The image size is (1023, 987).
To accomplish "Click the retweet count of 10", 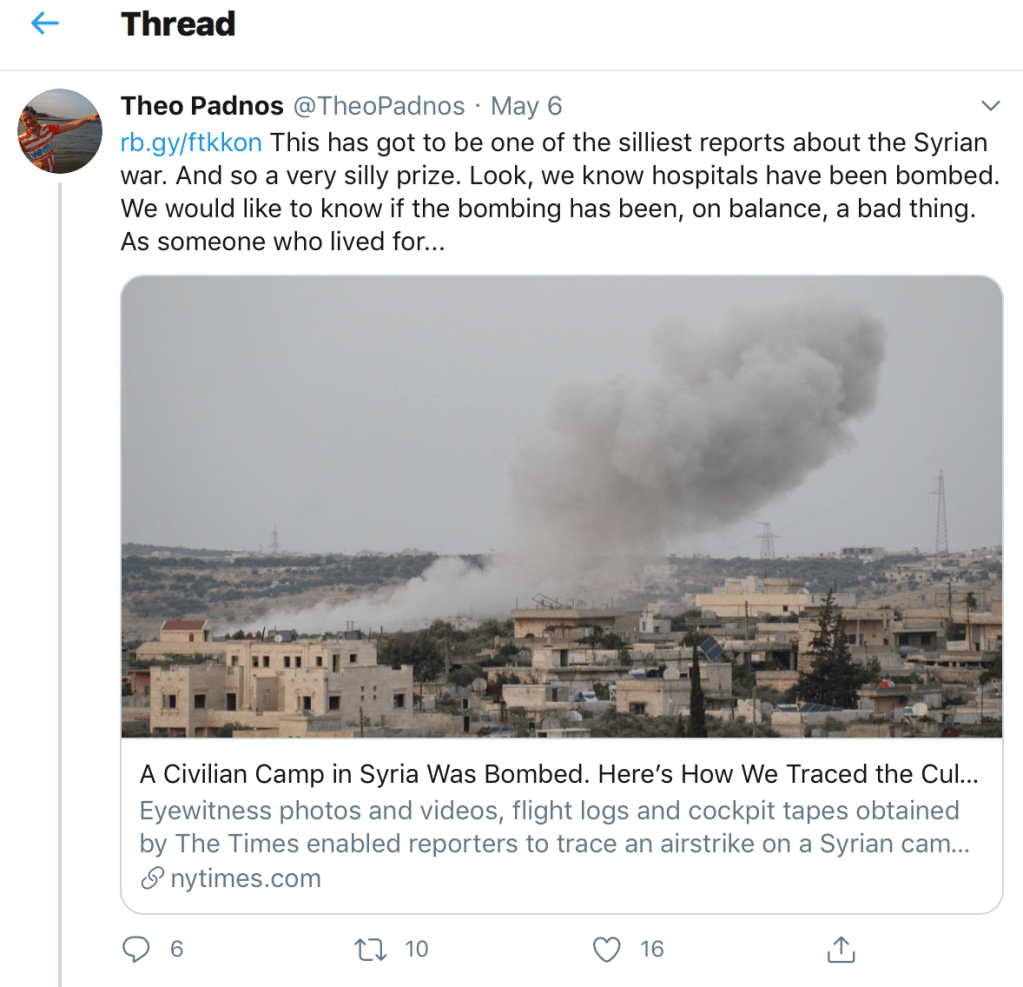I will pos(416,949).
